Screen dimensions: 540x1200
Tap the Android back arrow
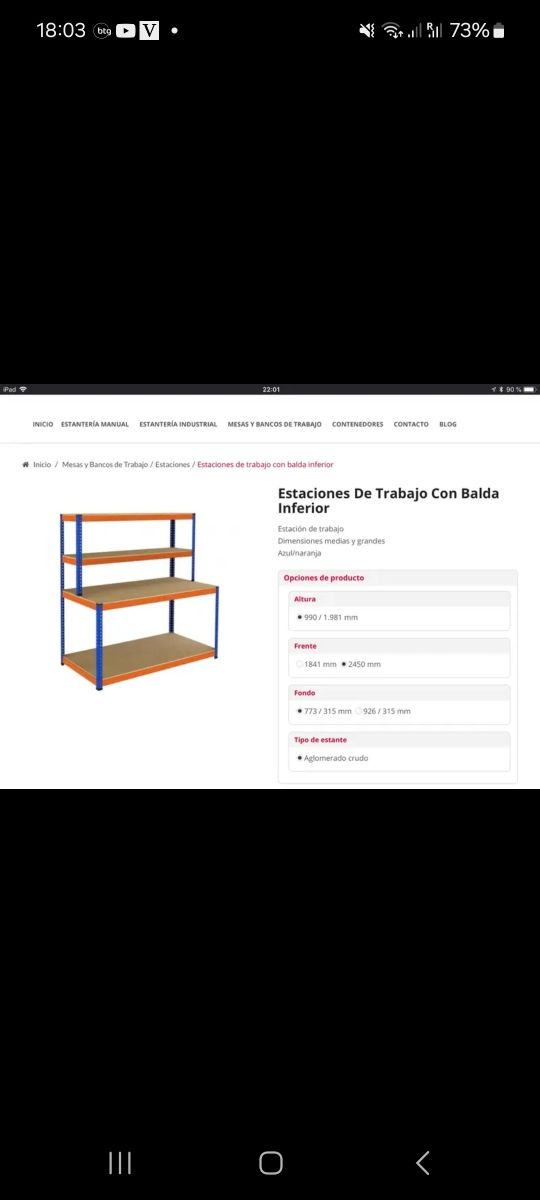click(x=422, y=1162)
